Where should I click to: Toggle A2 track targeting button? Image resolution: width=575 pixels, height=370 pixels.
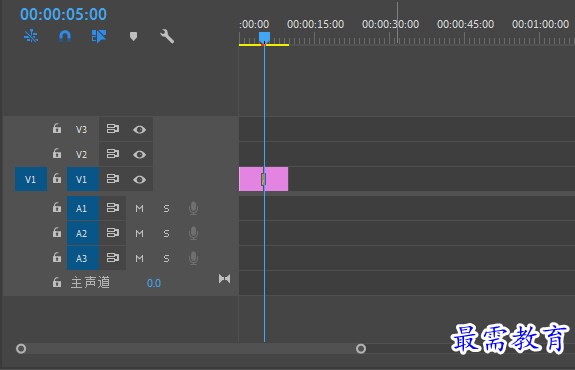point(83,233)
